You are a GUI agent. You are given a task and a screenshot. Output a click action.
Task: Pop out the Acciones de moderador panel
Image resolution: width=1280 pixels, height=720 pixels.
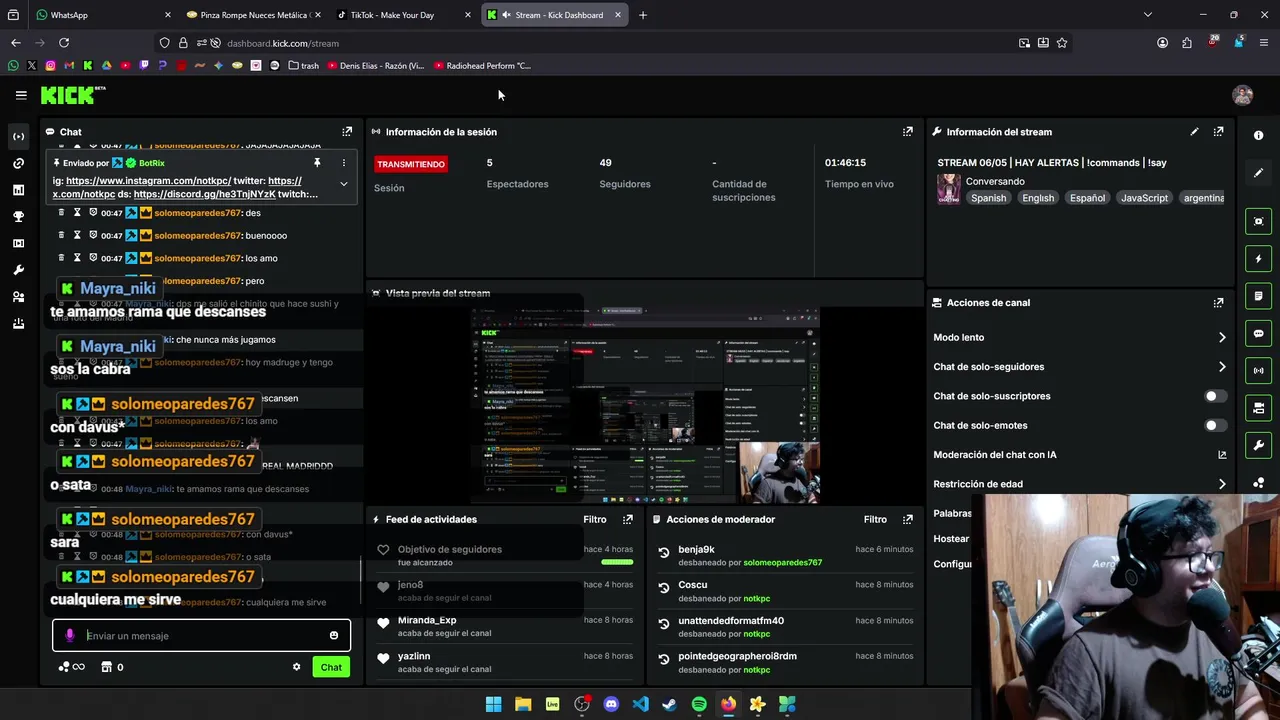(908, 519)
